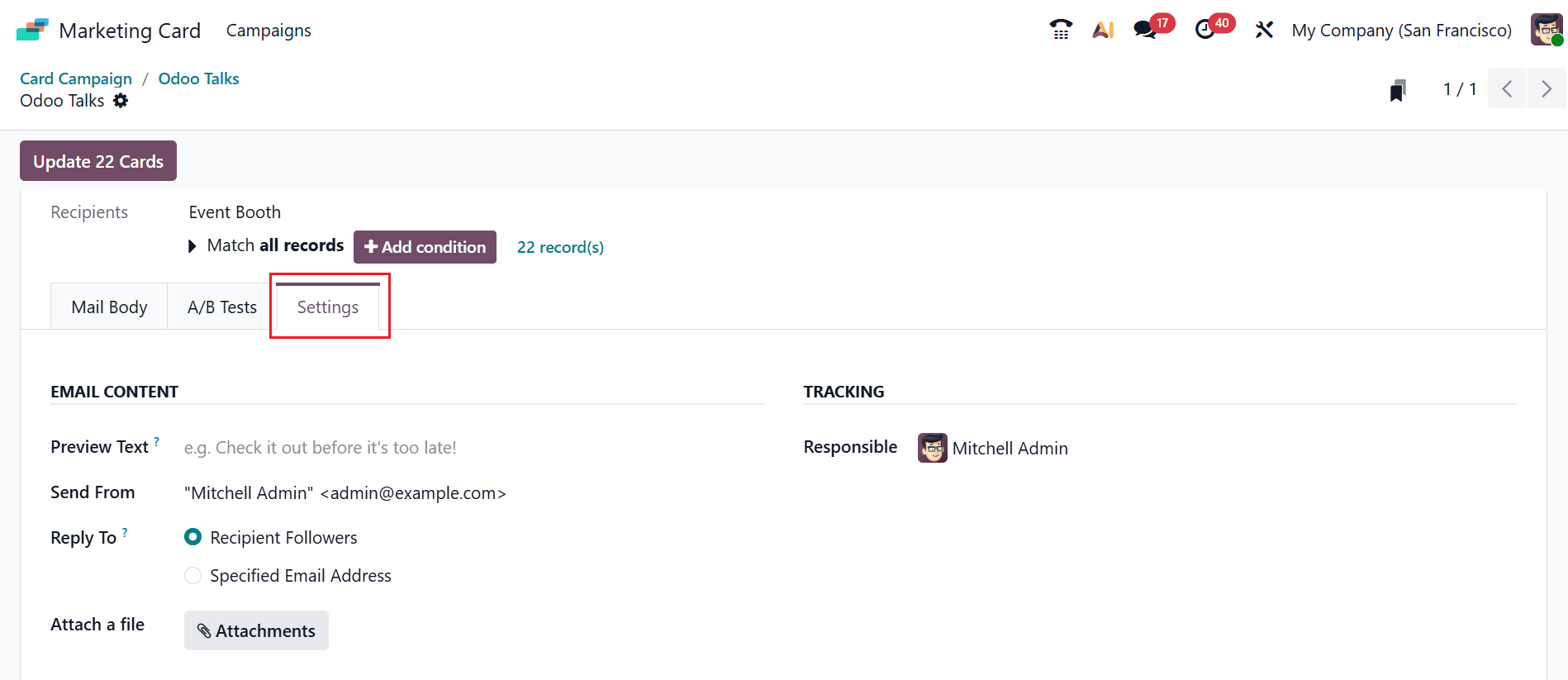
Task: Click the Send From email field
Action: coord(473,493)
